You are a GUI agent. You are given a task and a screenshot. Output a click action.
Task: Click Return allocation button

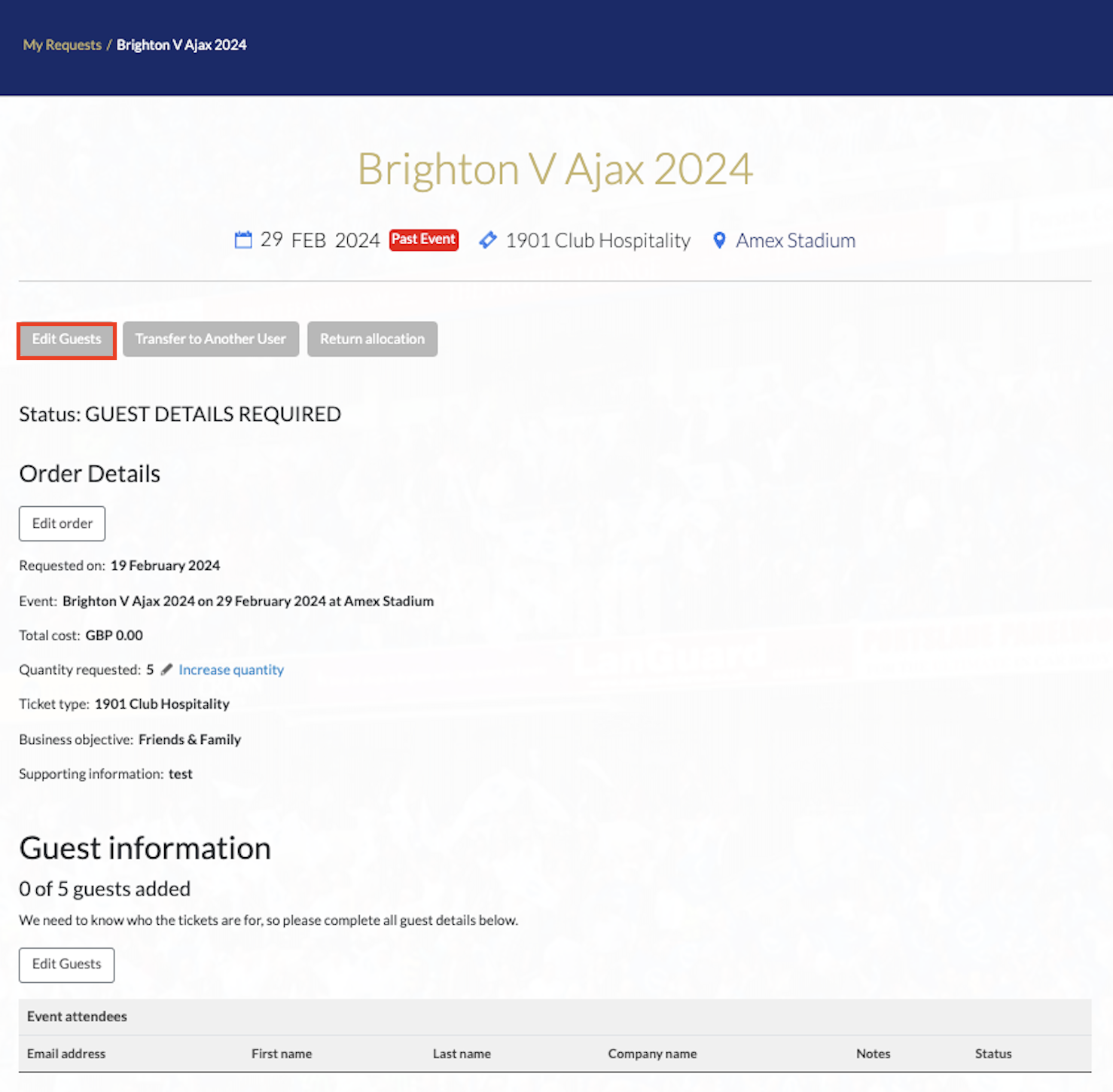(372, 340)
